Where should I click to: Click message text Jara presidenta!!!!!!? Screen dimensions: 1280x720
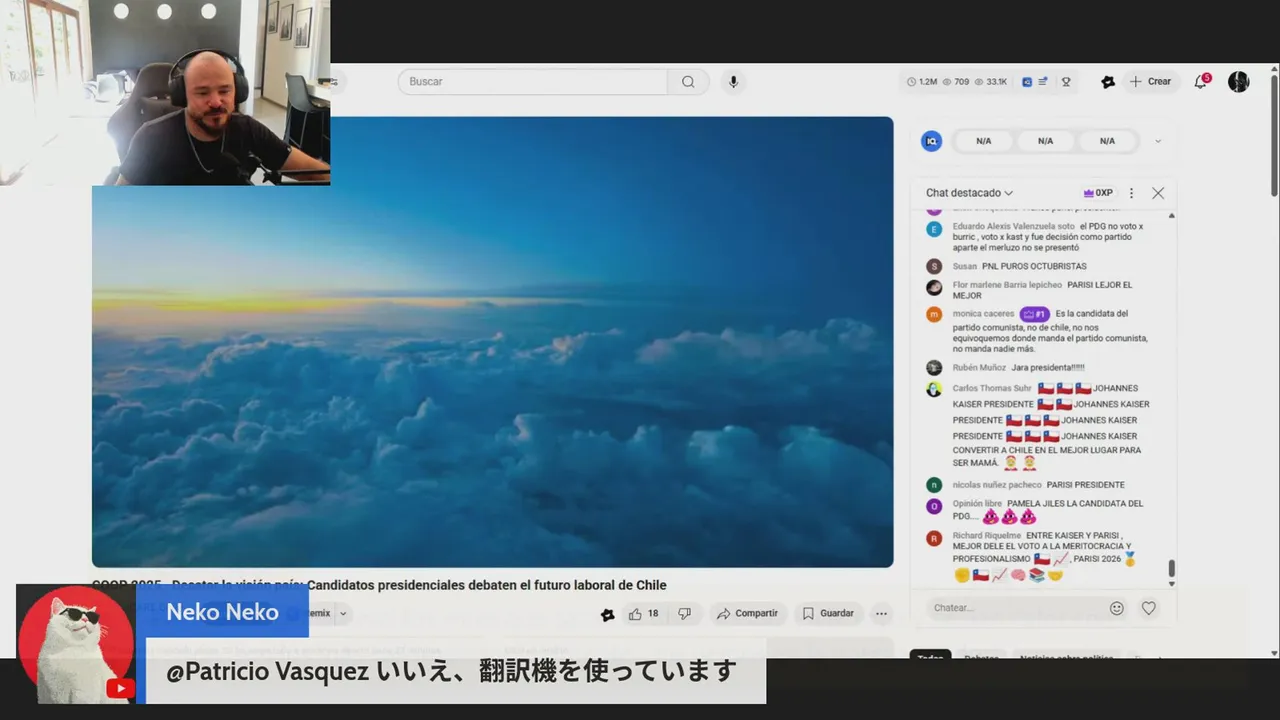(x=1048, y=368)
